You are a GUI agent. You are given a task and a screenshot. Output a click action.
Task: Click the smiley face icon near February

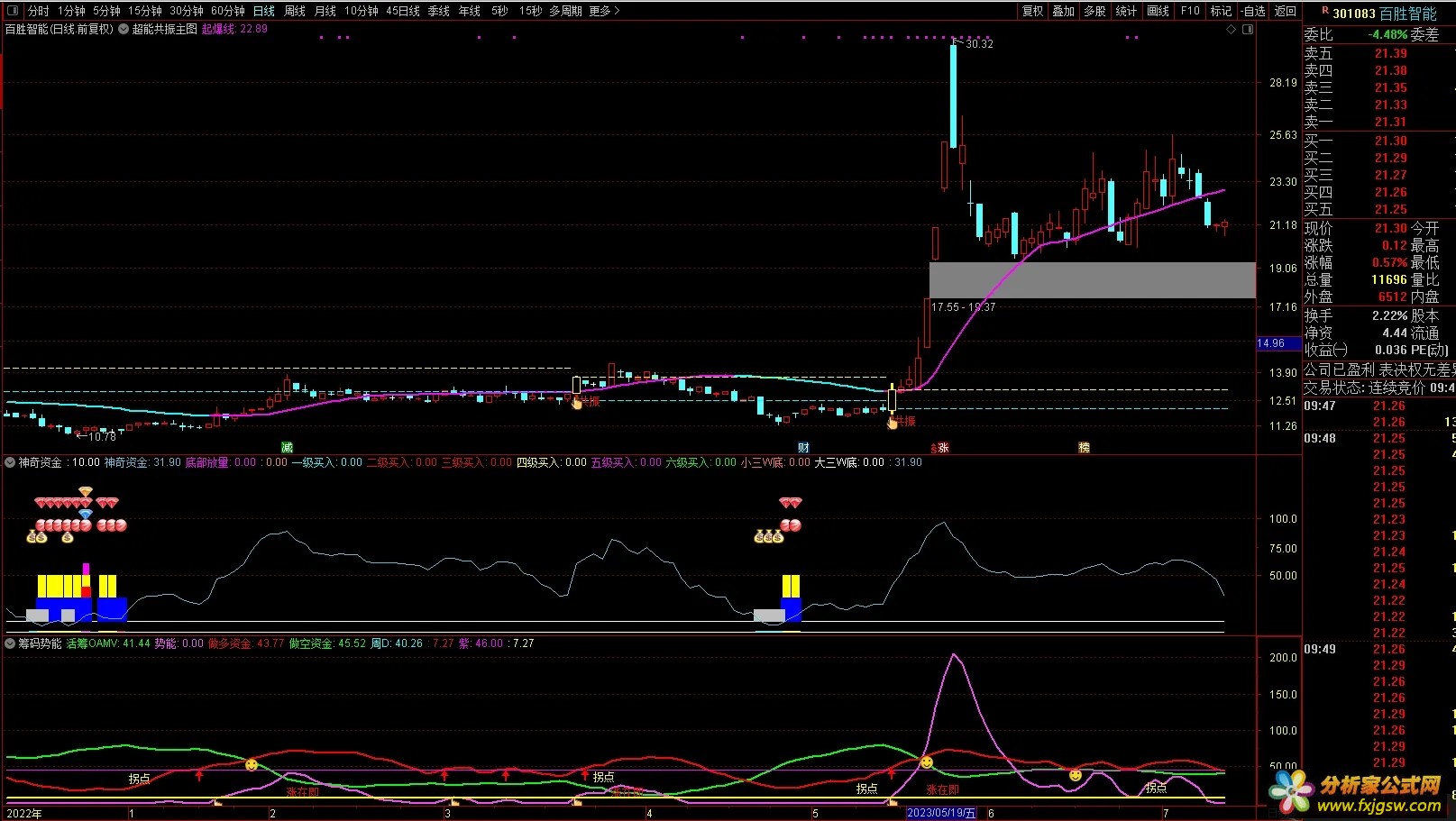[252, 764]
